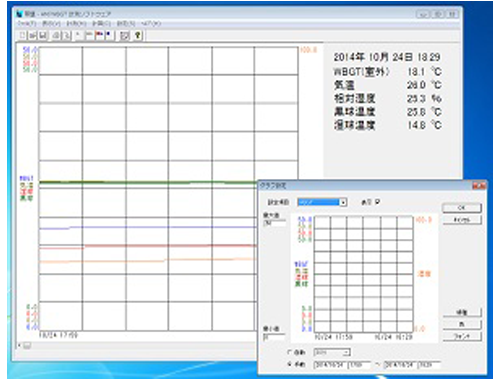This screenshot has width=500, height=380.
Task: Click the Cancel button in graph dialog
Action: [x=462, y=220]
